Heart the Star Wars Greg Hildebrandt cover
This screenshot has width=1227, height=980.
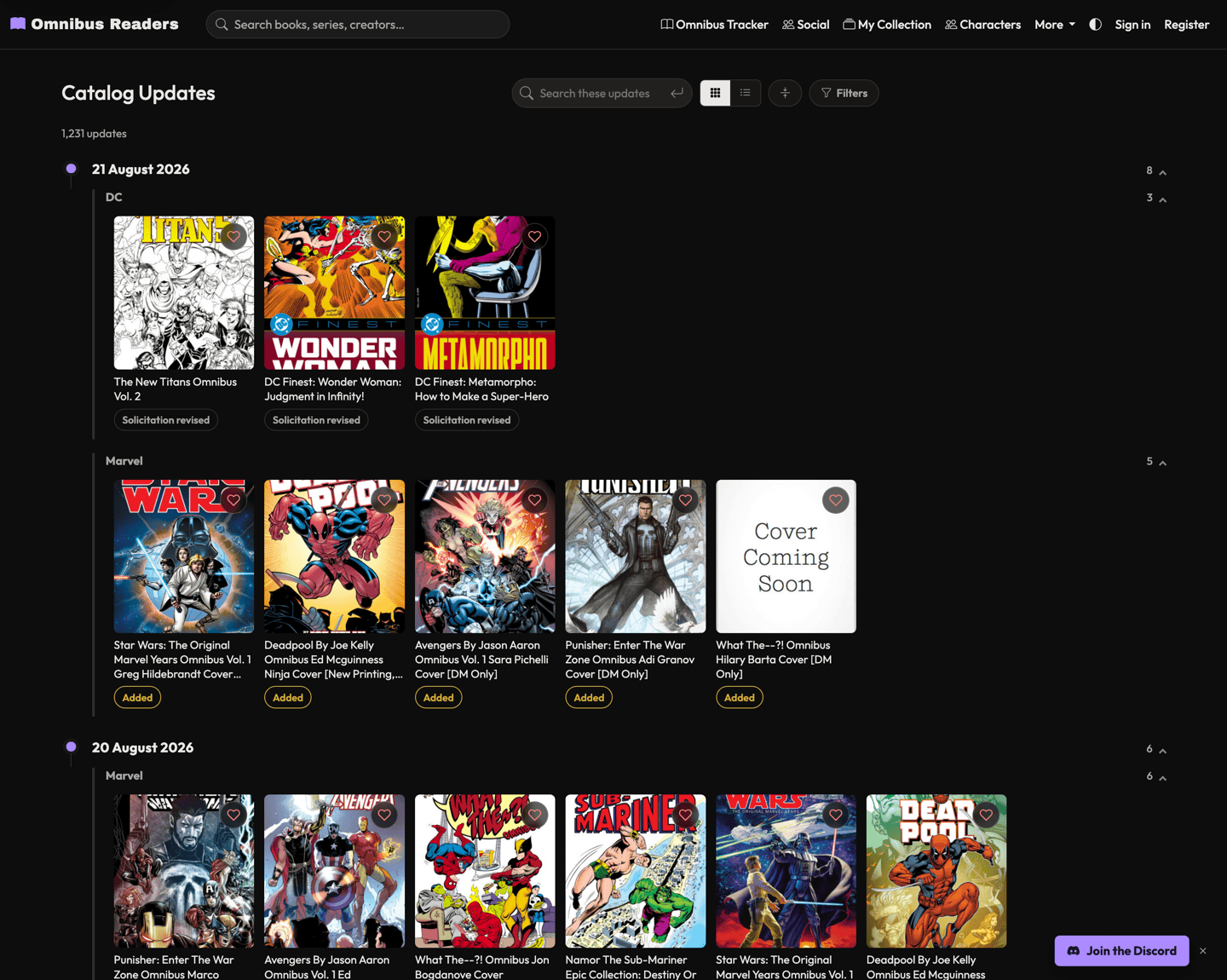pos(233,500)
